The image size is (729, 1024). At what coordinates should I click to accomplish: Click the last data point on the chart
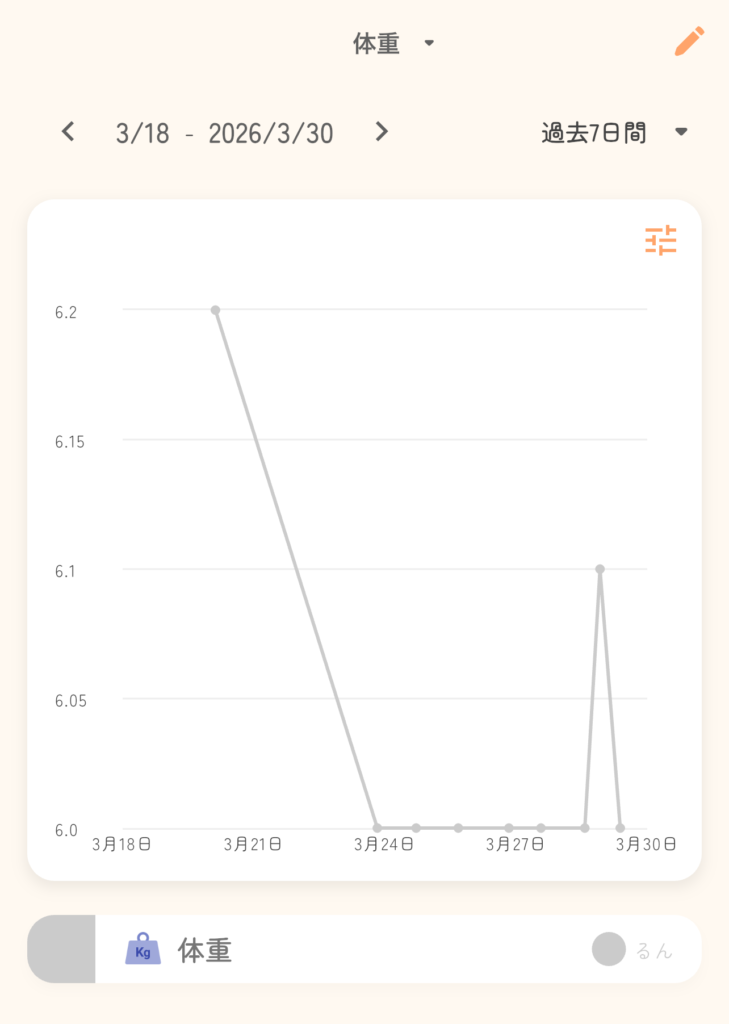pos(621,828)
